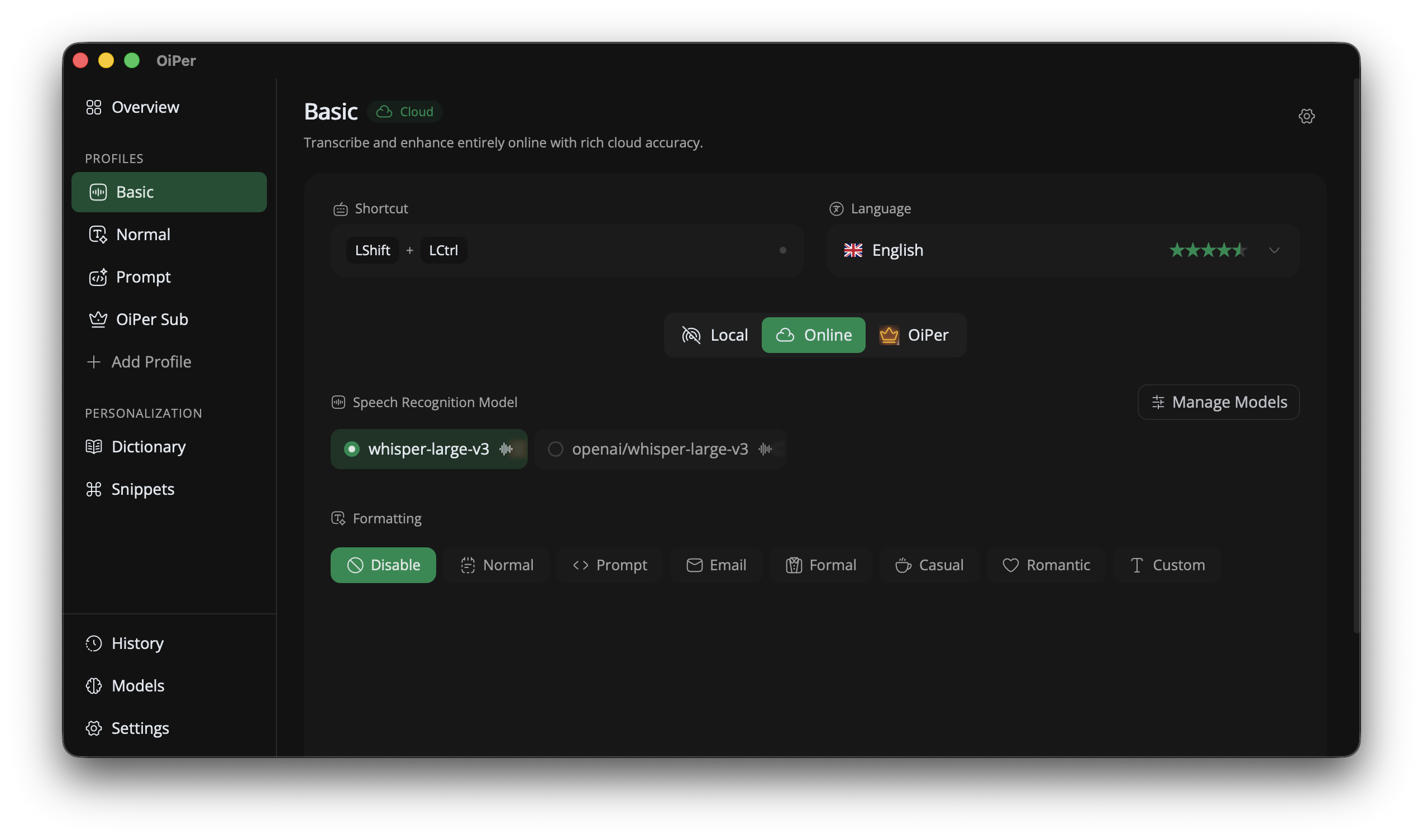
Task: Click the Dictionary book icon
Action: [94, 447]
